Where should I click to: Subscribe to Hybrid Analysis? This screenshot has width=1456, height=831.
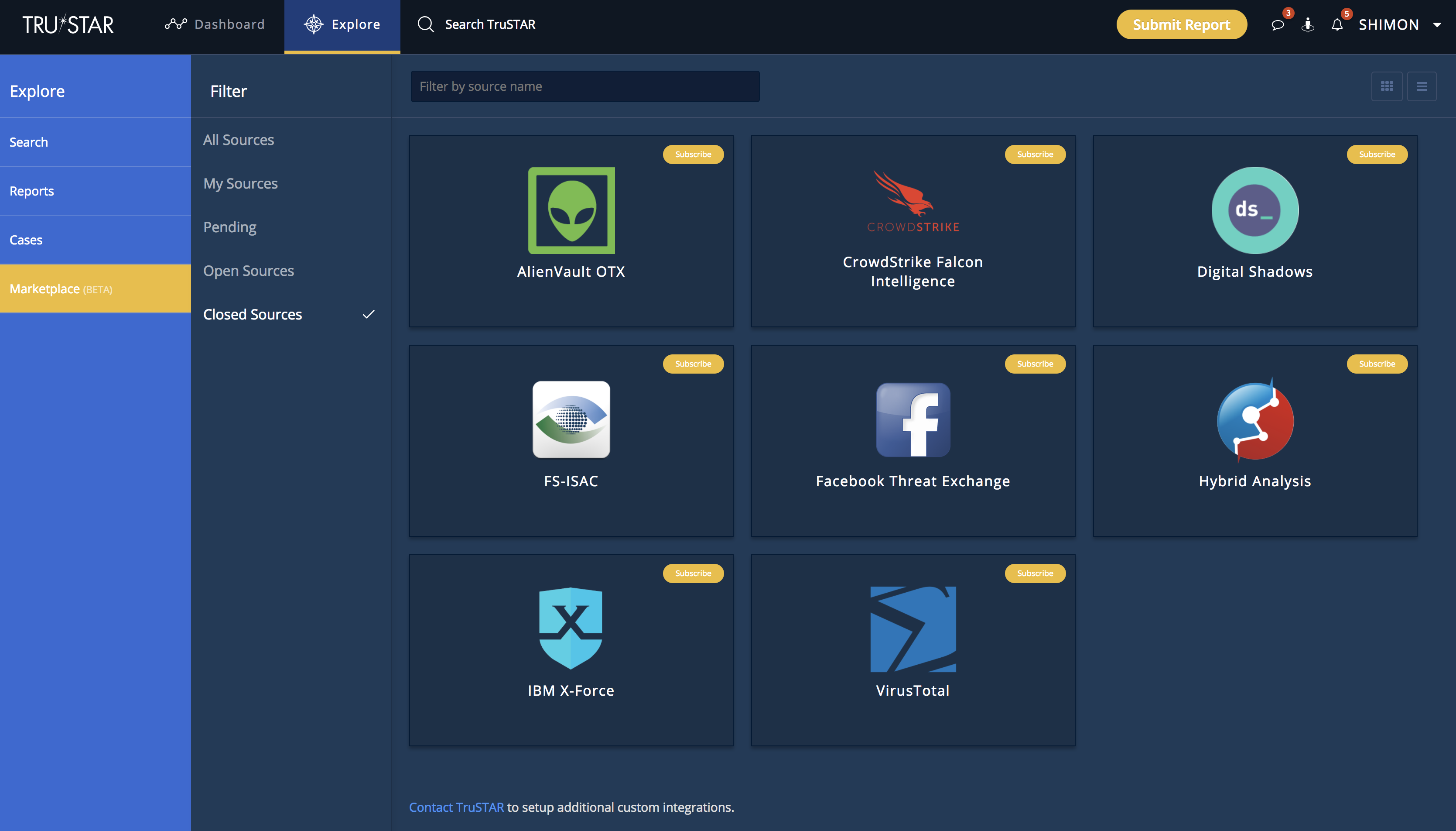pos(1377,364)
